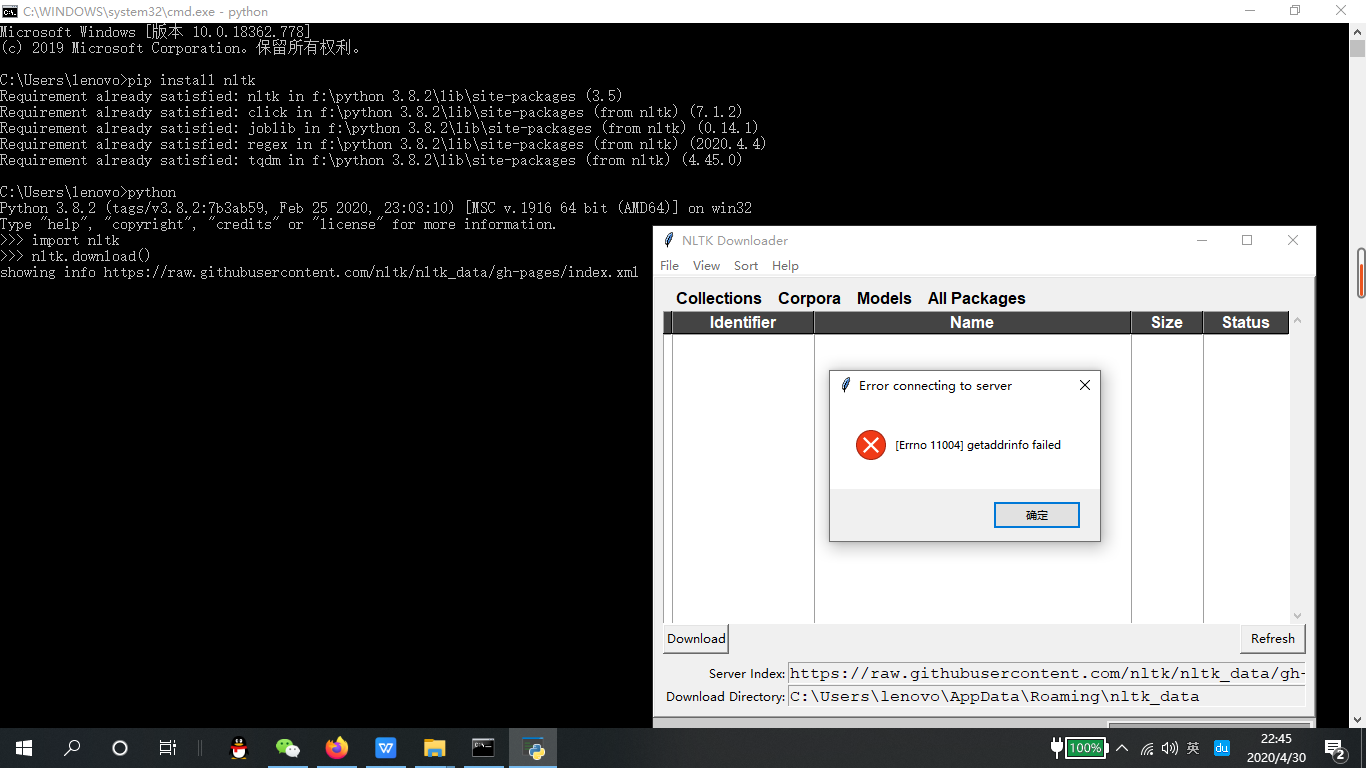
Task: Switch to the All Packages tab
Action: pyautogui.click(x=976, y=298)
